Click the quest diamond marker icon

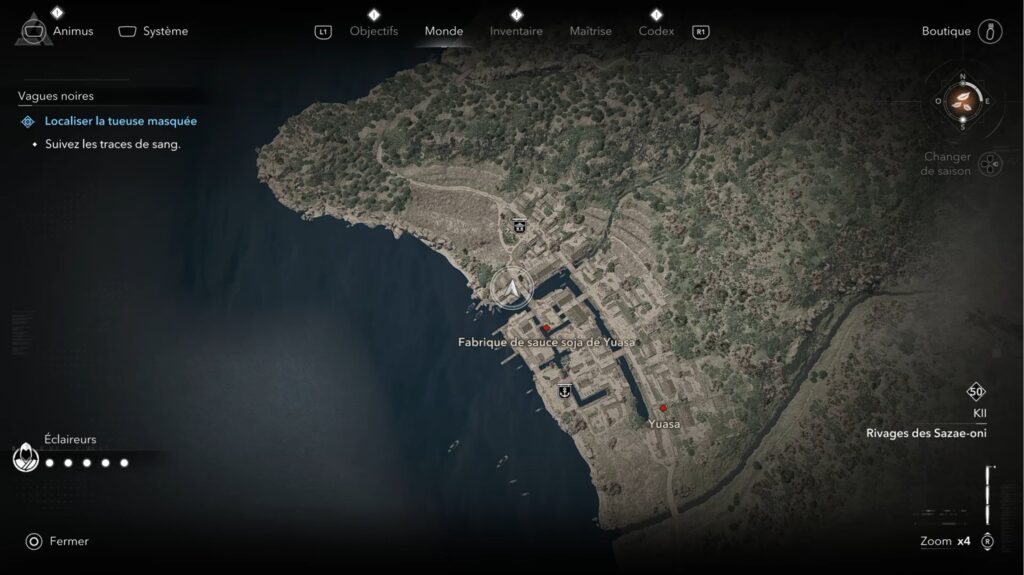27,122
